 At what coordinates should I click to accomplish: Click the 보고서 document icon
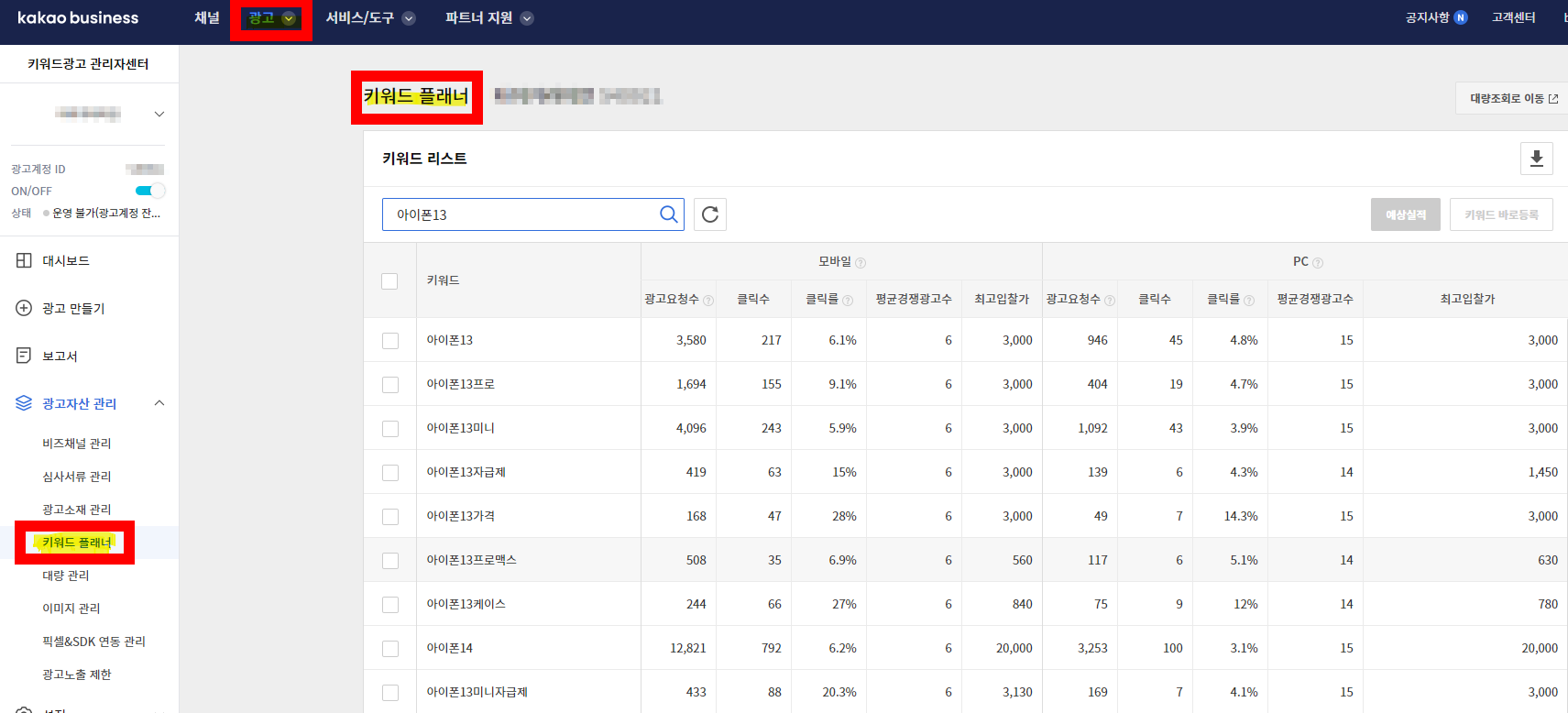[24, 356]
